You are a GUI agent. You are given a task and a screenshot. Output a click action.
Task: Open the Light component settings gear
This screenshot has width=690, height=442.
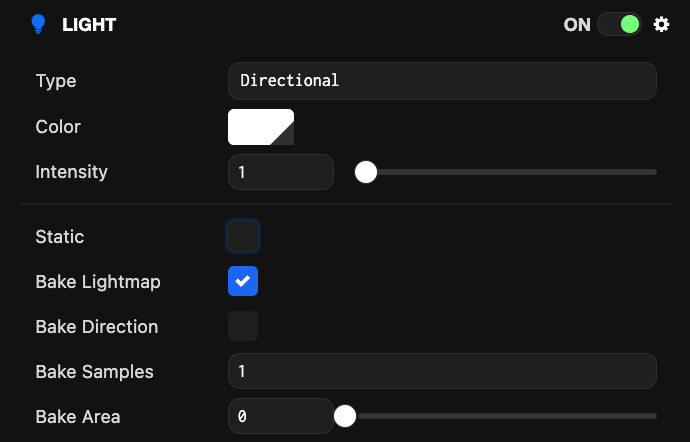(x=661, y=24)
